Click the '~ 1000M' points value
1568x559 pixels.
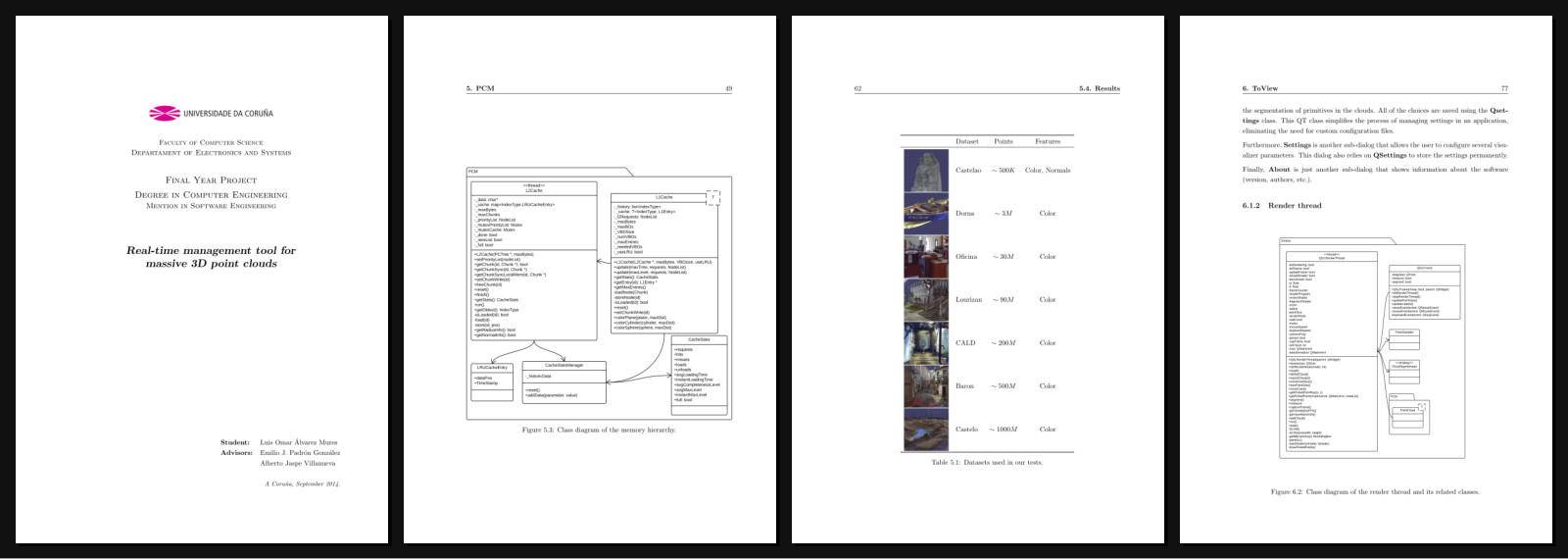1004,430
